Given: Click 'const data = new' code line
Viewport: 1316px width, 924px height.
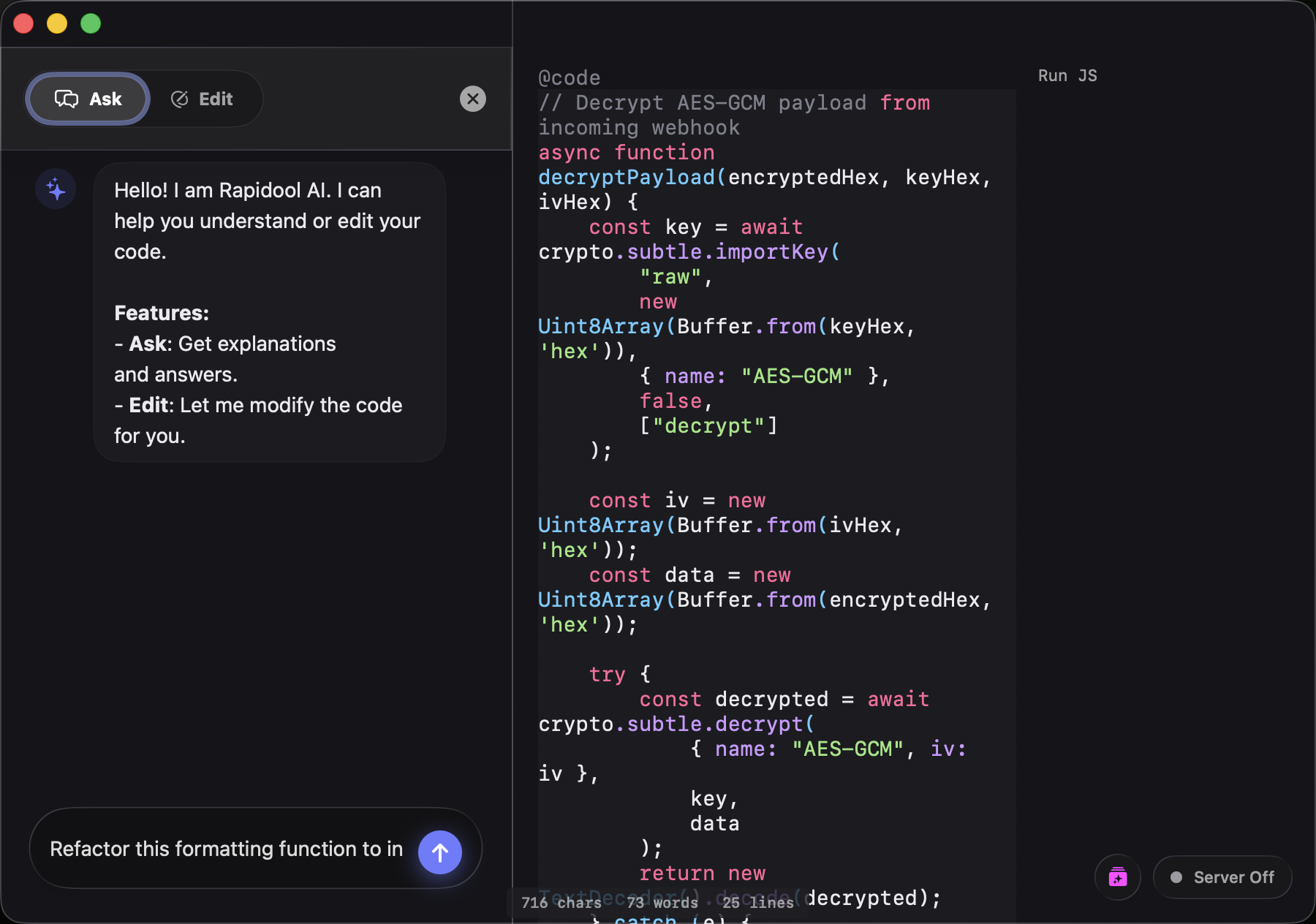Looking at the screenshot, I should (x=689, y=575).
